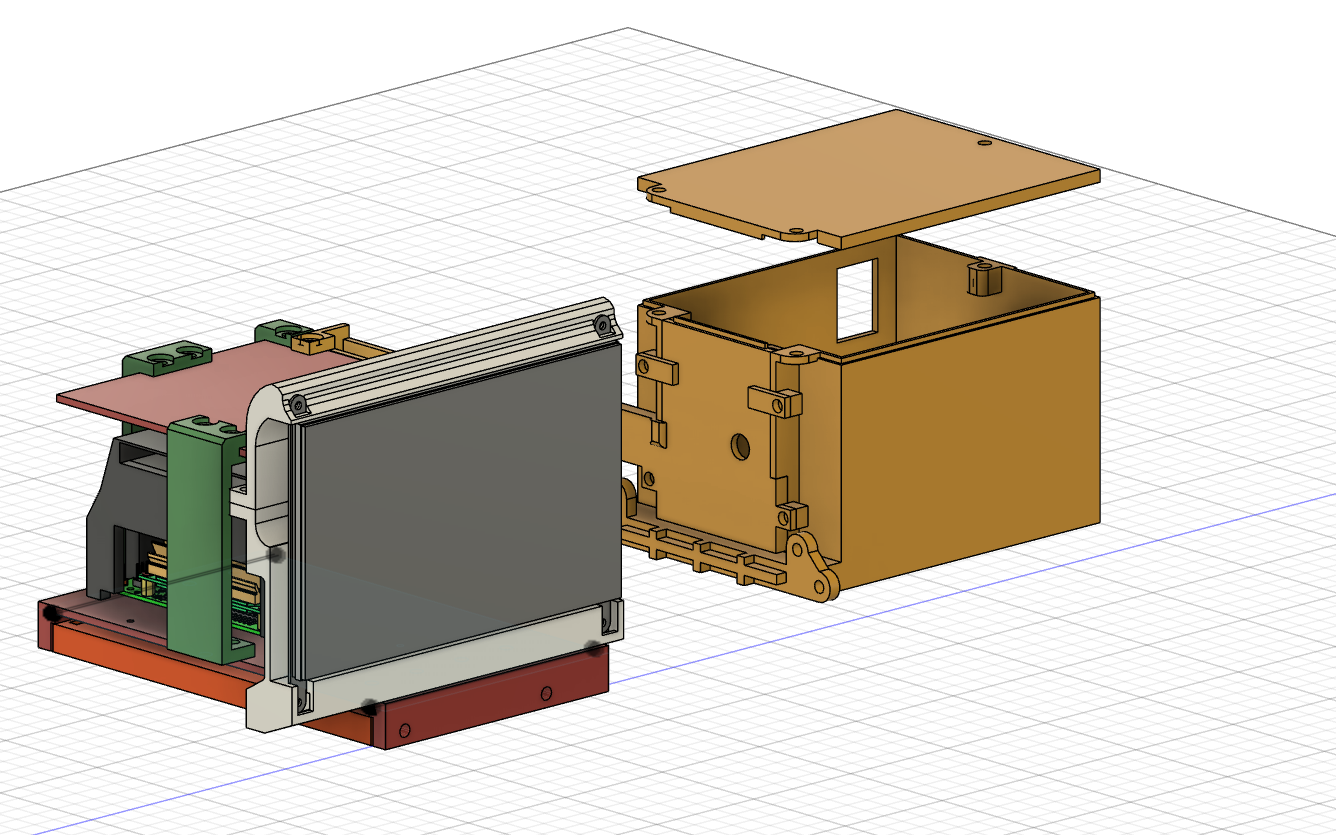Click the tall green vertical bracket

pos(199,540)
